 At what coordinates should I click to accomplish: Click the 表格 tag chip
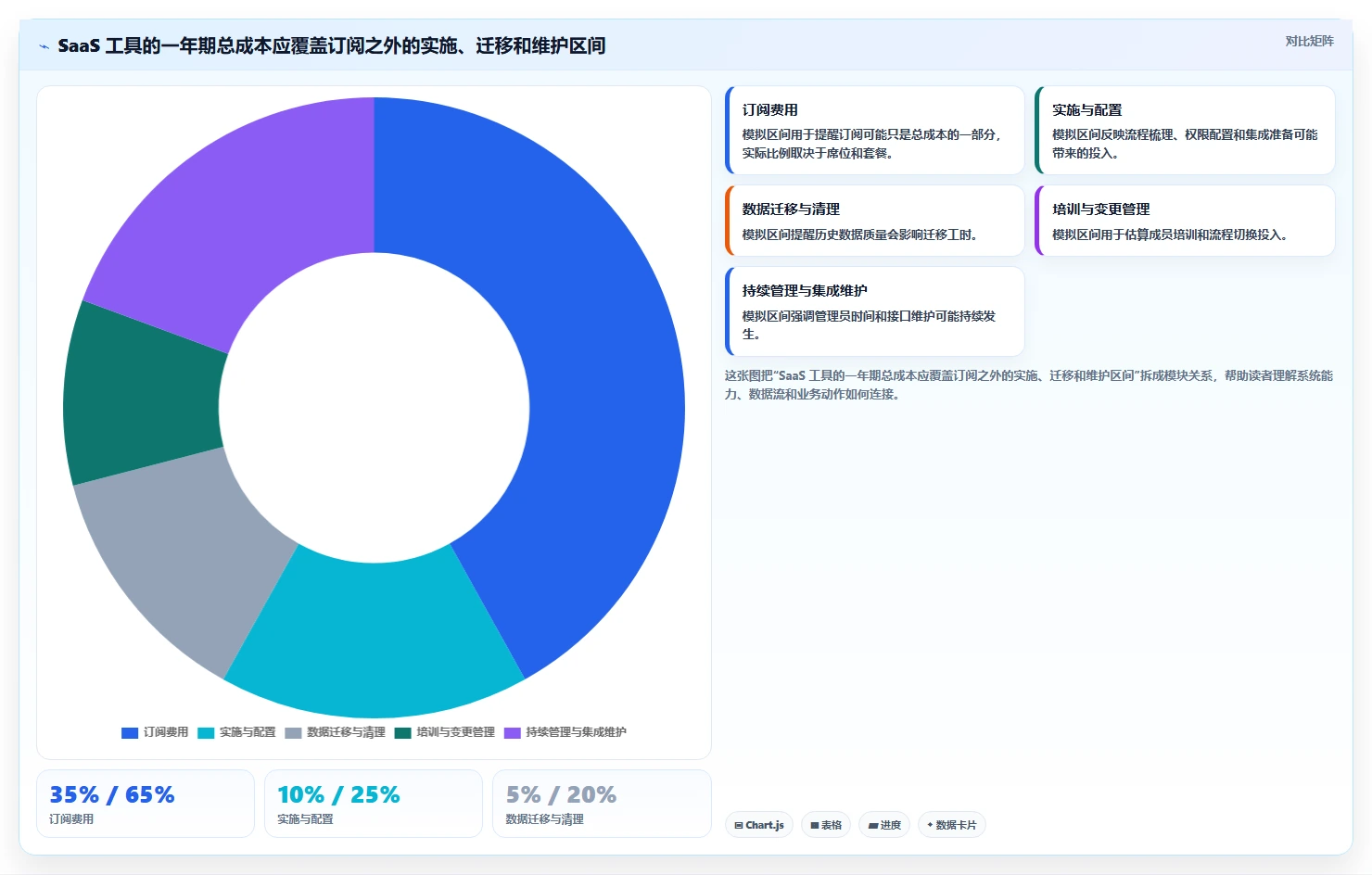click(x=826, y=825)
